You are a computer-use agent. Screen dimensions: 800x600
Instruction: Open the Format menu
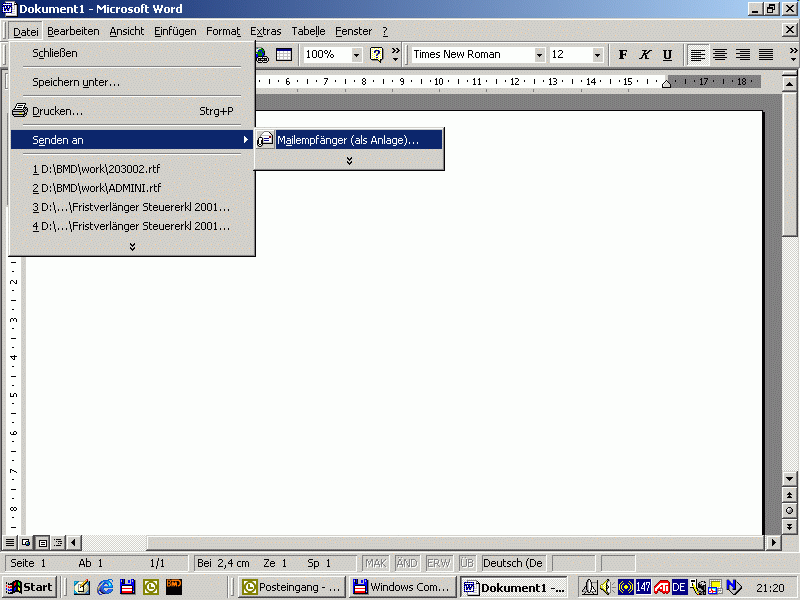coord(223,32)
